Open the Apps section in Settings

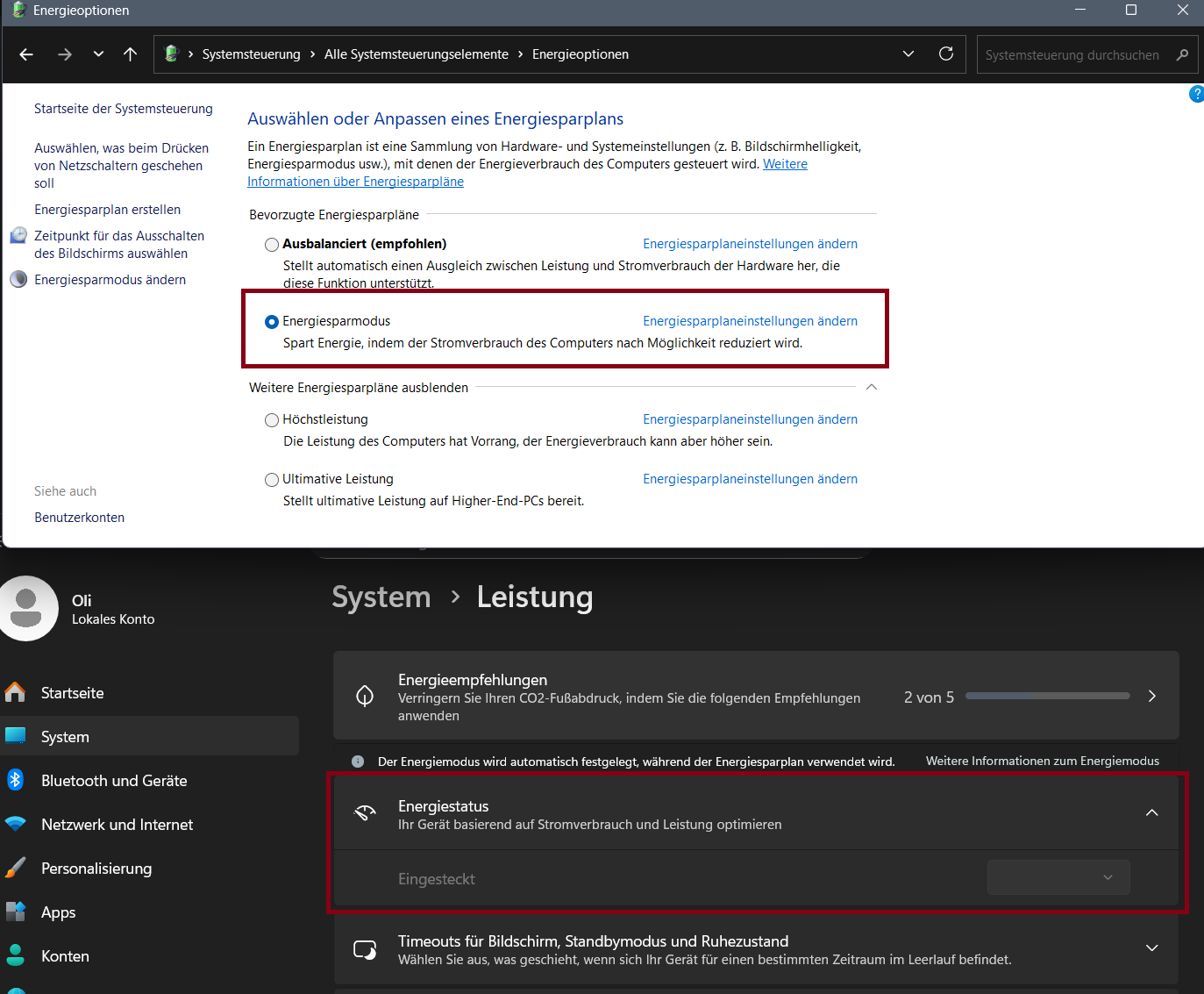[59, 912]
